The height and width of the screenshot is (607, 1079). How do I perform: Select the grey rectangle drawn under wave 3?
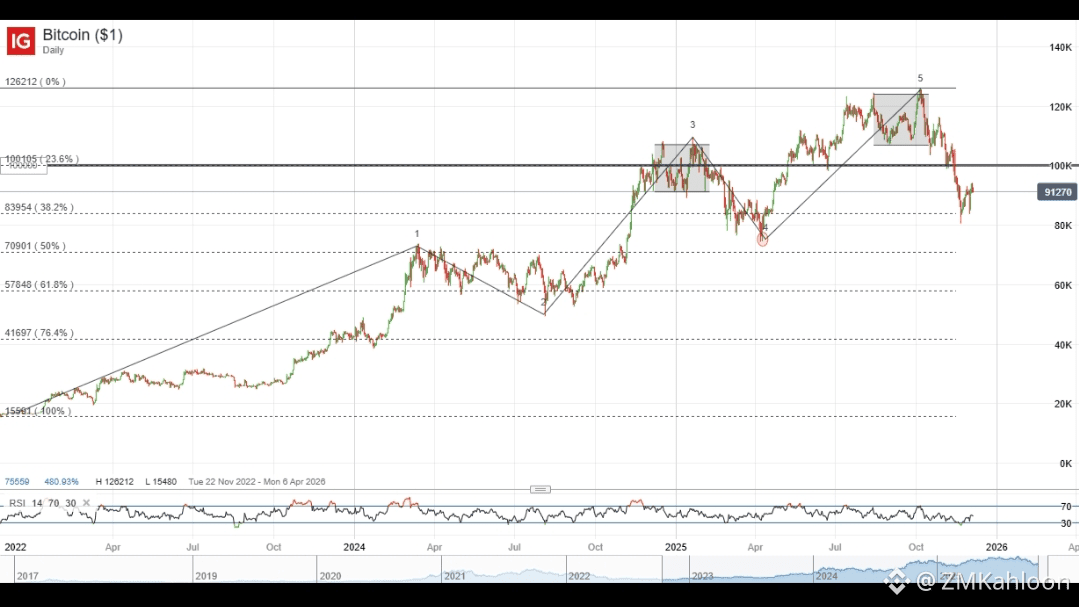tap(681, 168)
